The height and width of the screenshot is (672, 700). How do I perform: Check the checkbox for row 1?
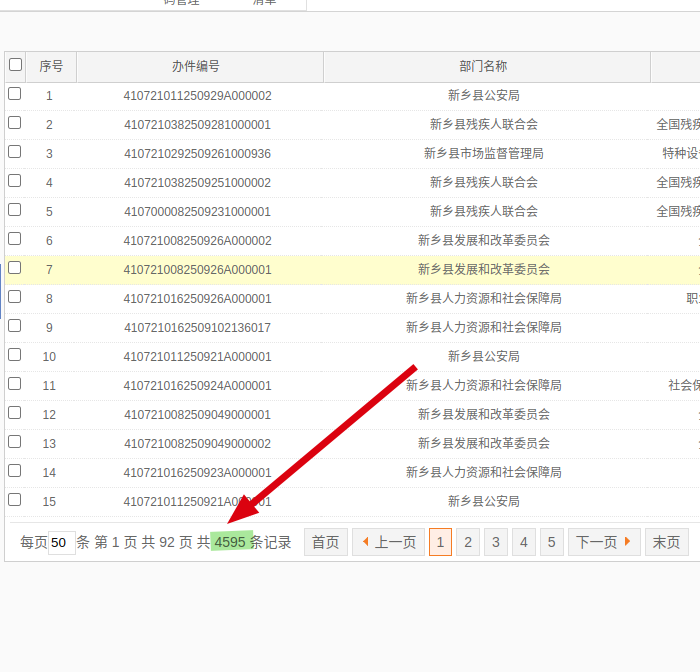click(x=15, y=94)
